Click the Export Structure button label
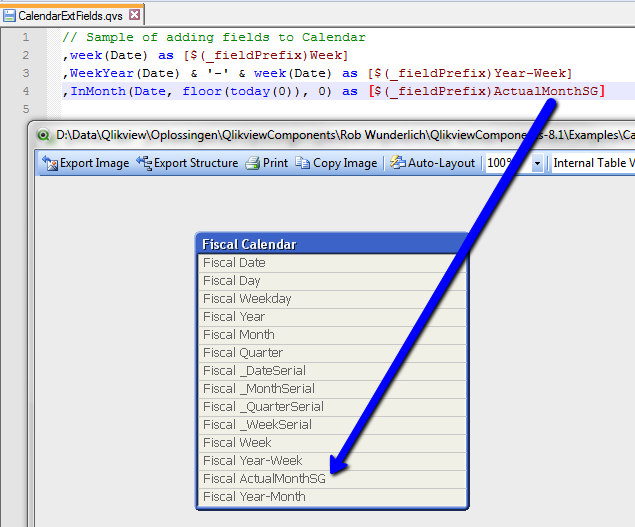Image resolution: width=635 pixels, height=527 pixels. (x=196, y=163)
